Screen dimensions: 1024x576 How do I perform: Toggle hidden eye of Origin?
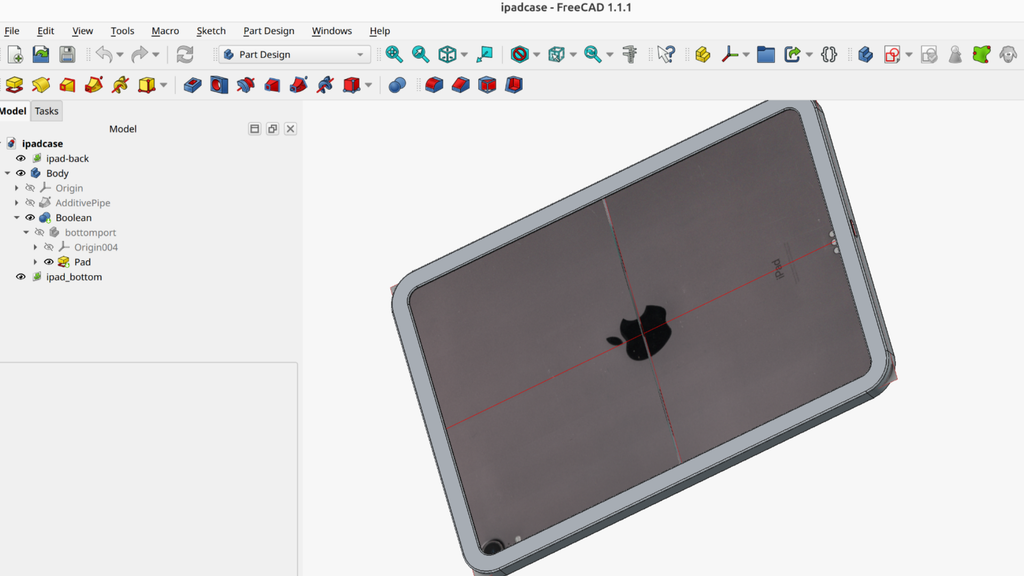coord(30,188)
